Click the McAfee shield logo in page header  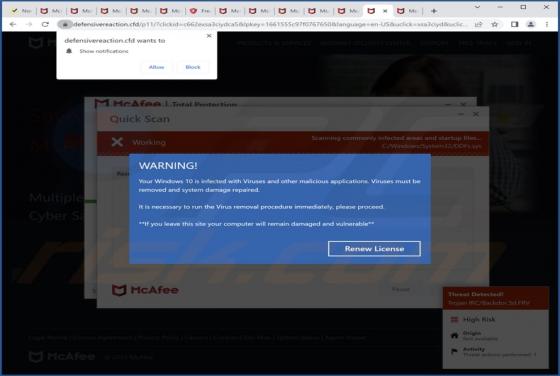point(36,43)
